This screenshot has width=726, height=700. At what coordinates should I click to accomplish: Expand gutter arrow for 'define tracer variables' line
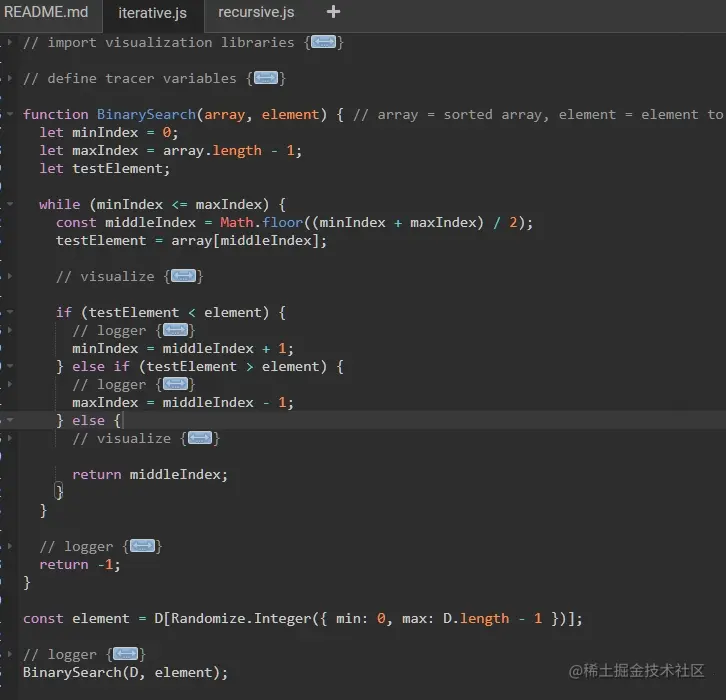click(9, 78)
